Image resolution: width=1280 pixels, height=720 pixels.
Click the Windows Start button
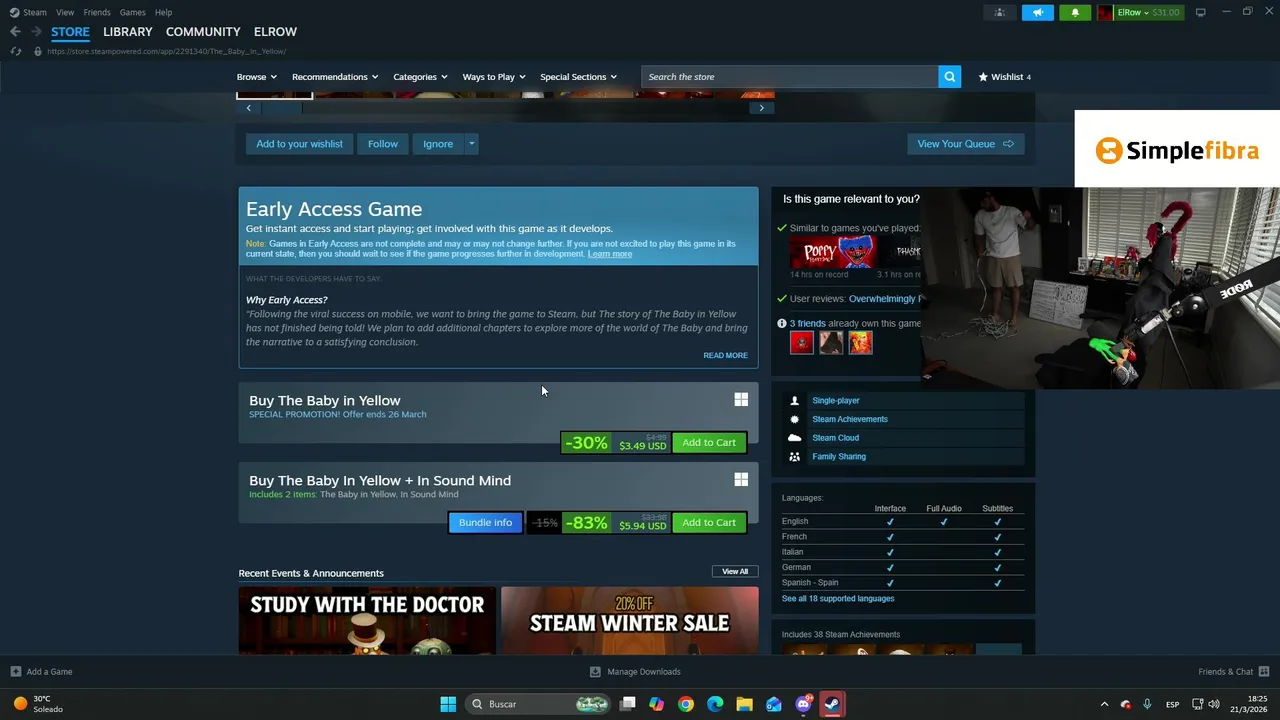(x=448, y=704)
